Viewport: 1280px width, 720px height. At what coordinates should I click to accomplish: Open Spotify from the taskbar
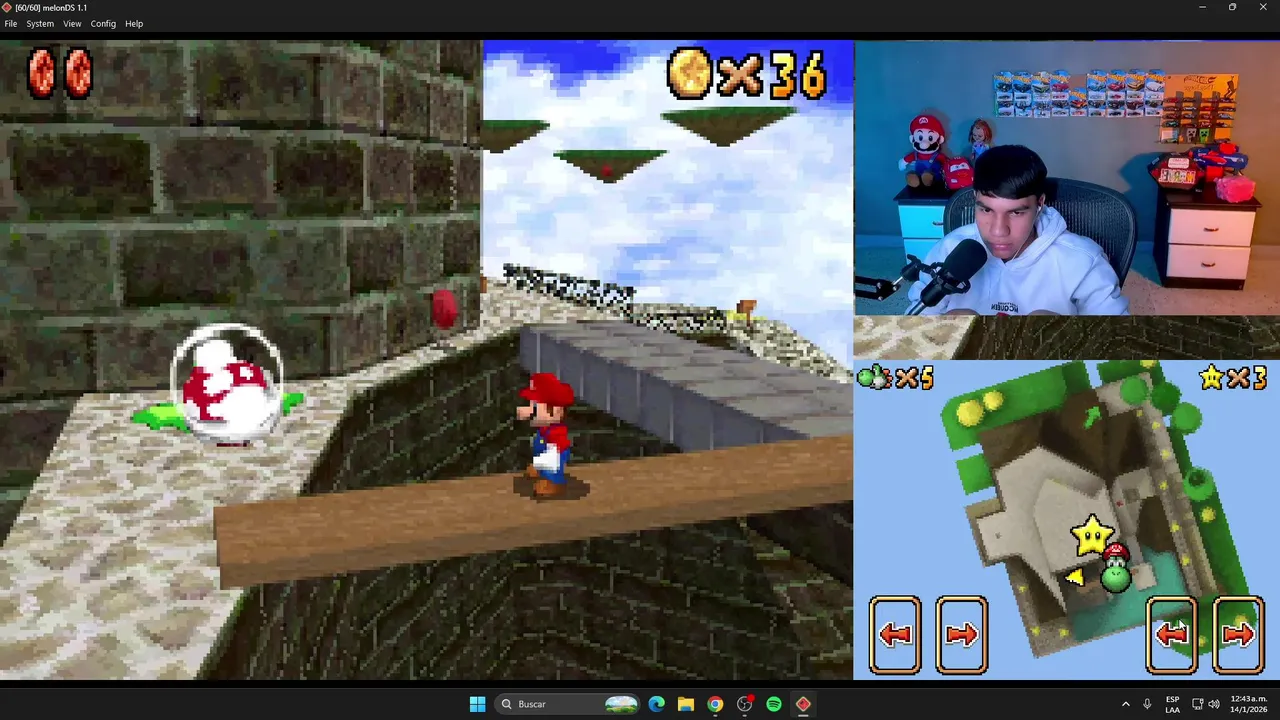pyautogui.click(x=774, y=704)
